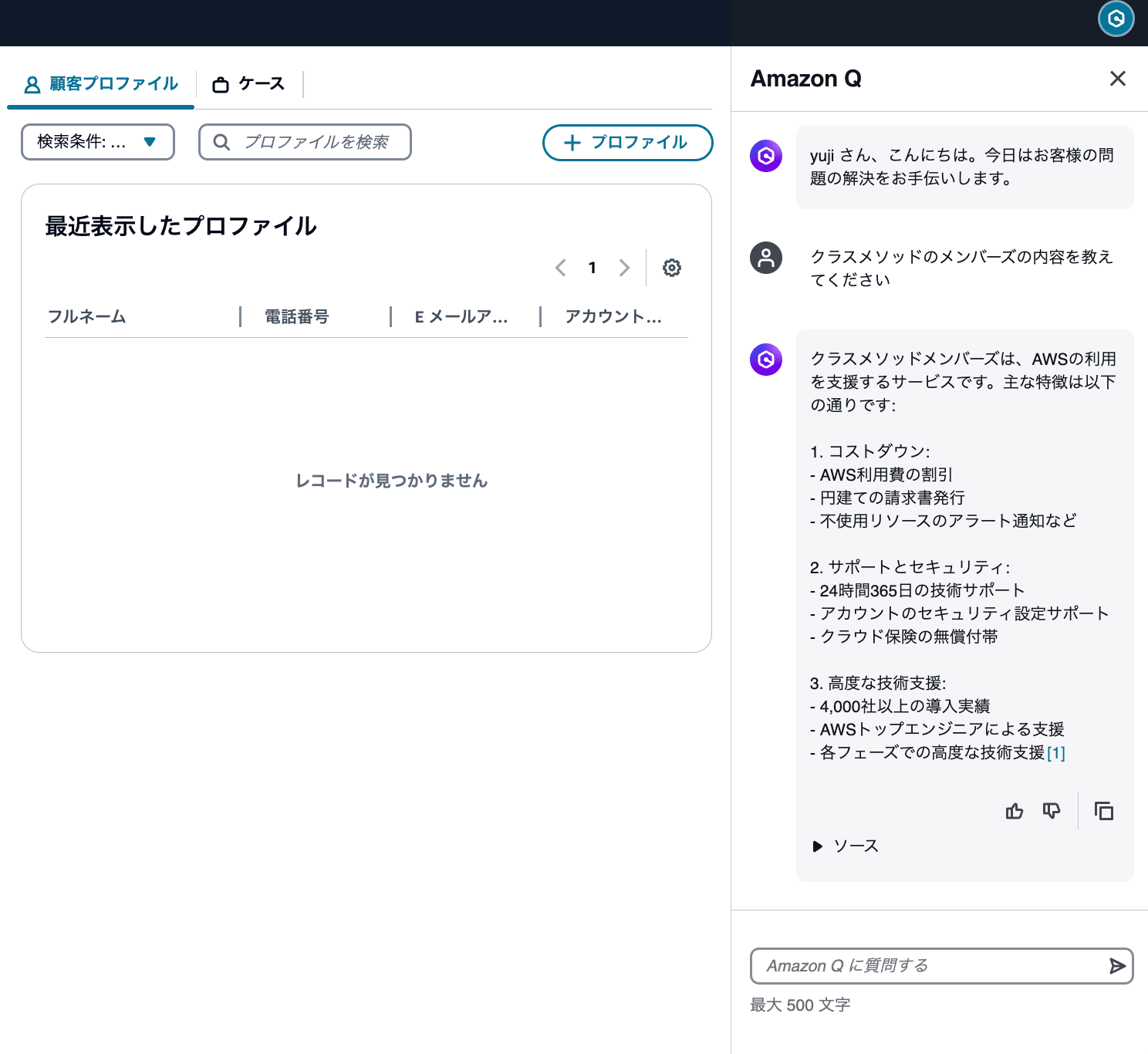Give a thumbs up to the answer

point(1015,811)
